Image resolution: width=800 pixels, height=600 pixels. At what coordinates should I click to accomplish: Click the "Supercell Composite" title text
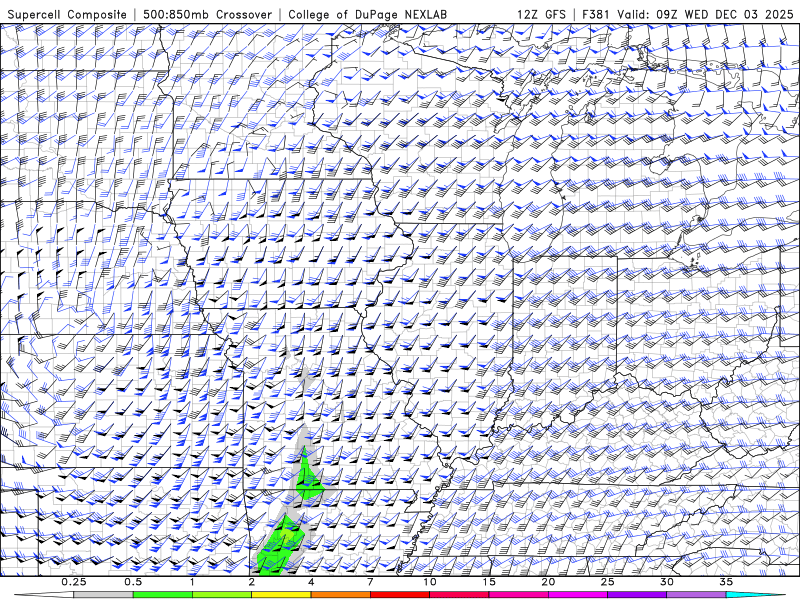pyautogui.click(x=67, y=14)
